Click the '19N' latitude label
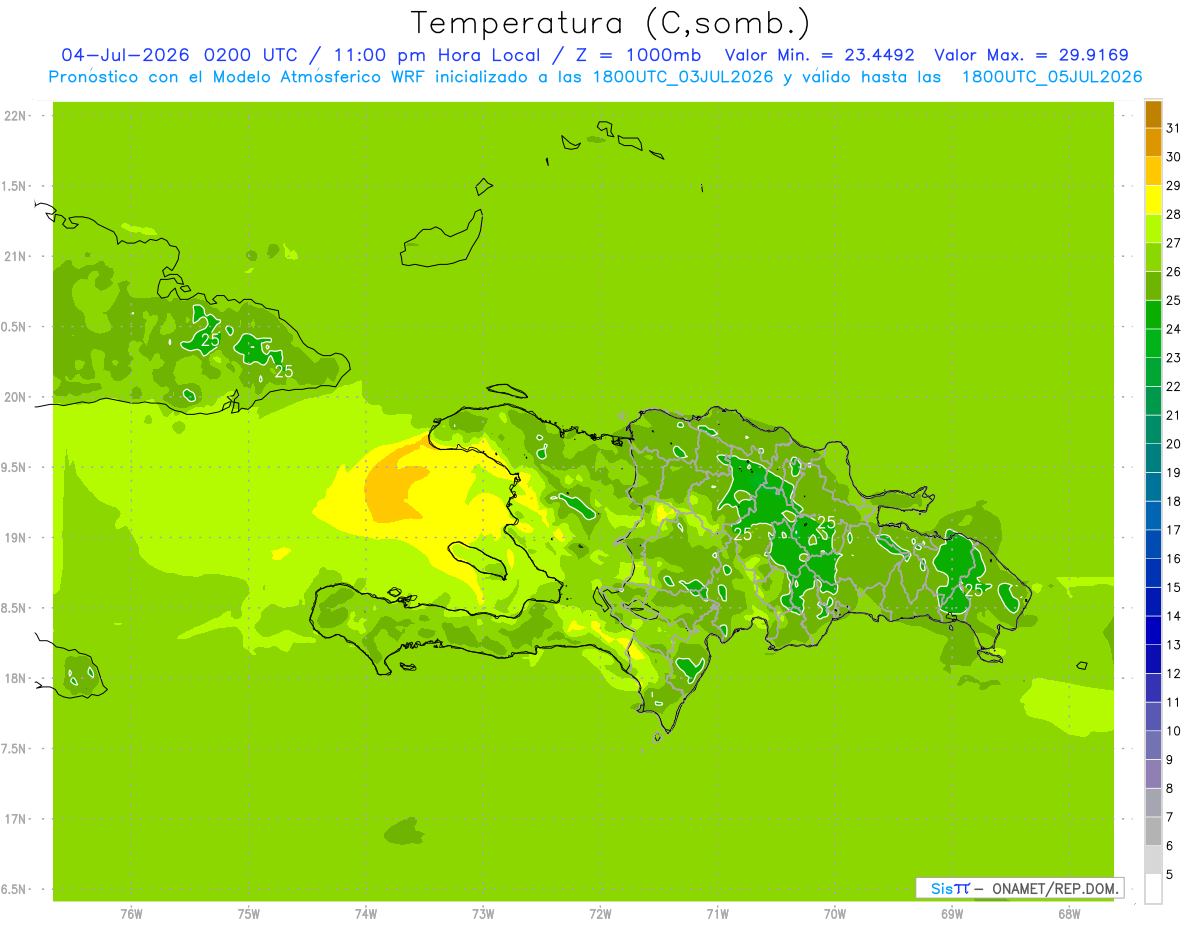The height and width of the screenshot is (927, 1200). click(16, 538)
